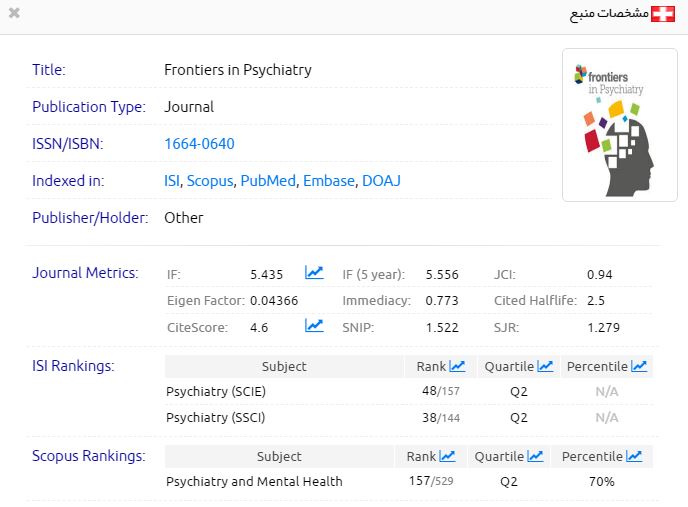Click the red plus icon beside title
Image resolution: width=688 pixels, height=507 pixels.
[663, 14]
